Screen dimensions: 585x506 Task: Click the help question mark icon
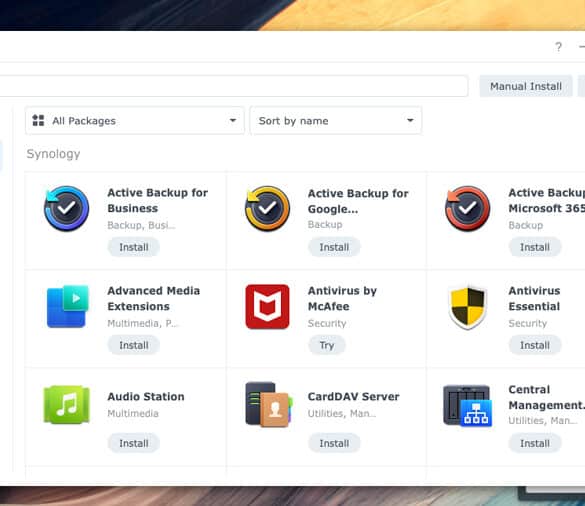558,47
